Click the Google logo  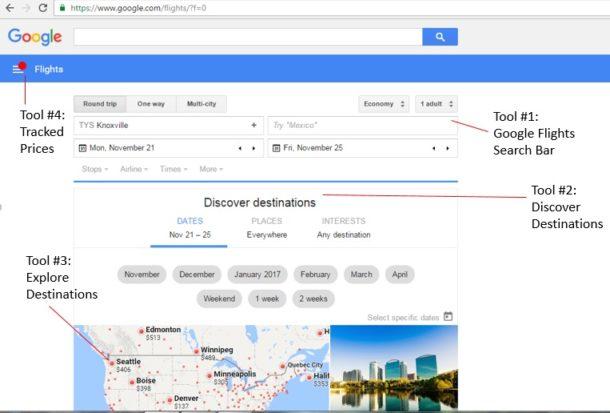pos(35,37)
